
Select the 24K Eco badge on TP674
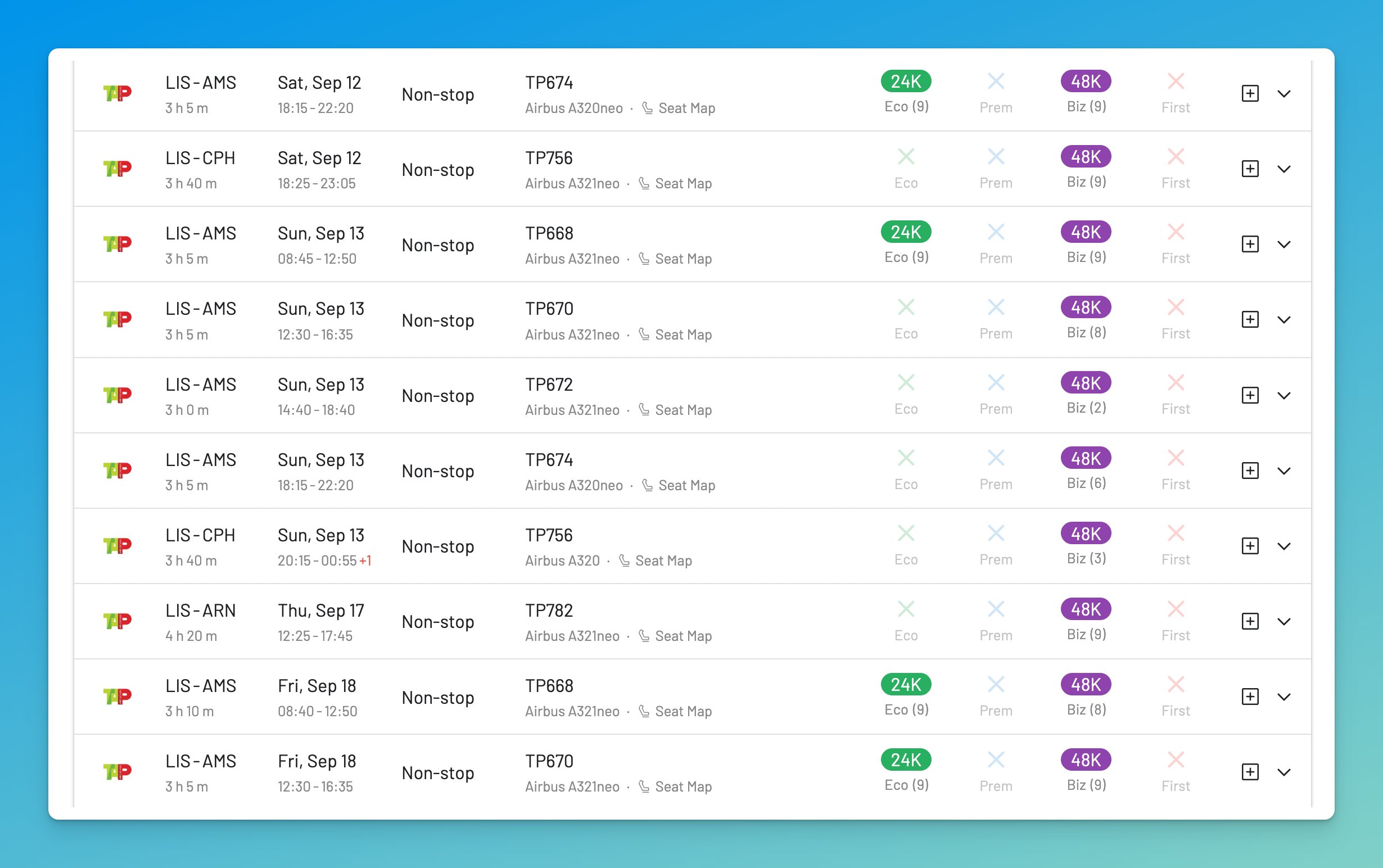(x=906, y=81)
